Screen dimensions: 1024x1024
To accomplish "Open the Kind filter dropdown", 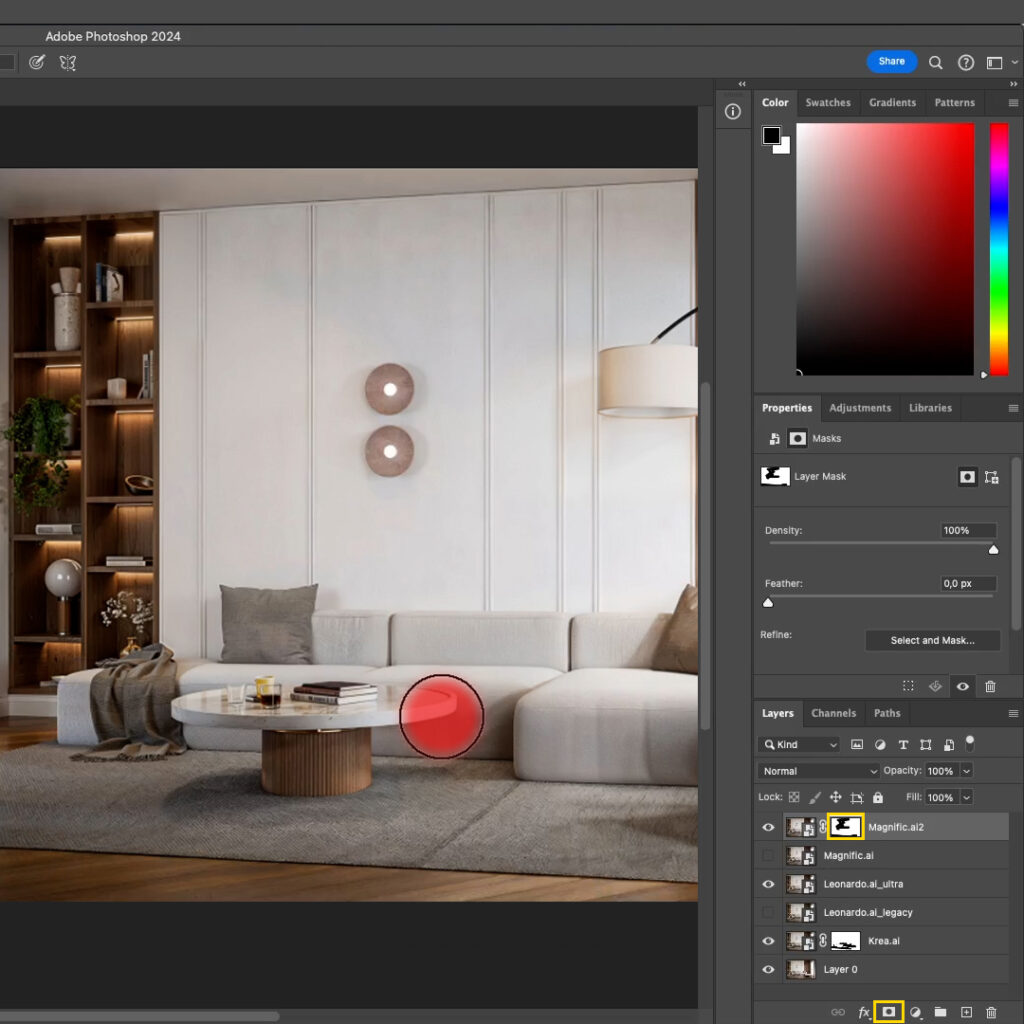I will (x=799, y=744).
